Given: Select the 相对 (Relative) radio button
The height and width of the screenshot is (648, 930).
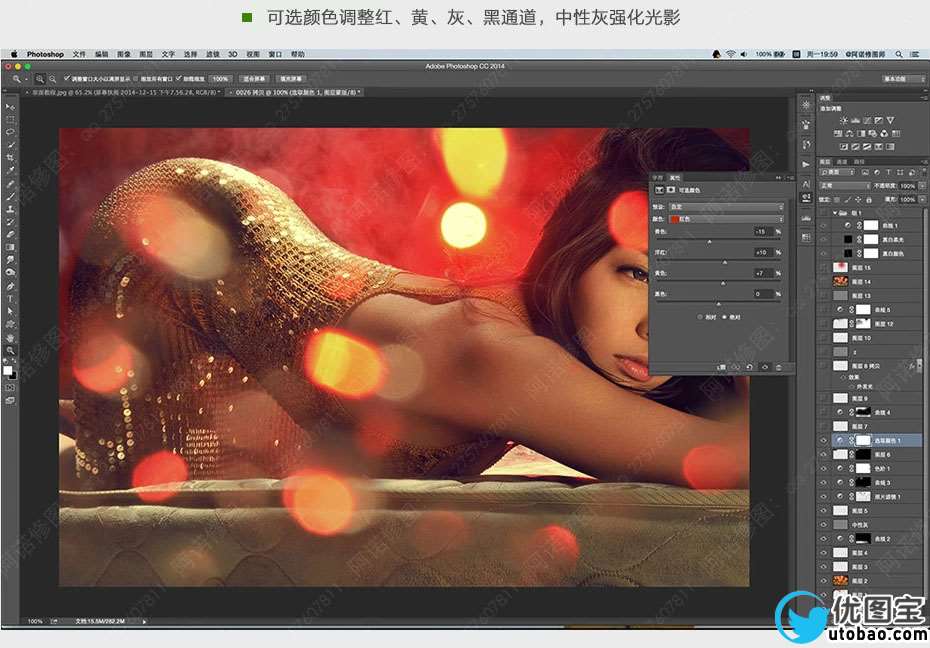Looking at the screenshot, I should point(700,317).
